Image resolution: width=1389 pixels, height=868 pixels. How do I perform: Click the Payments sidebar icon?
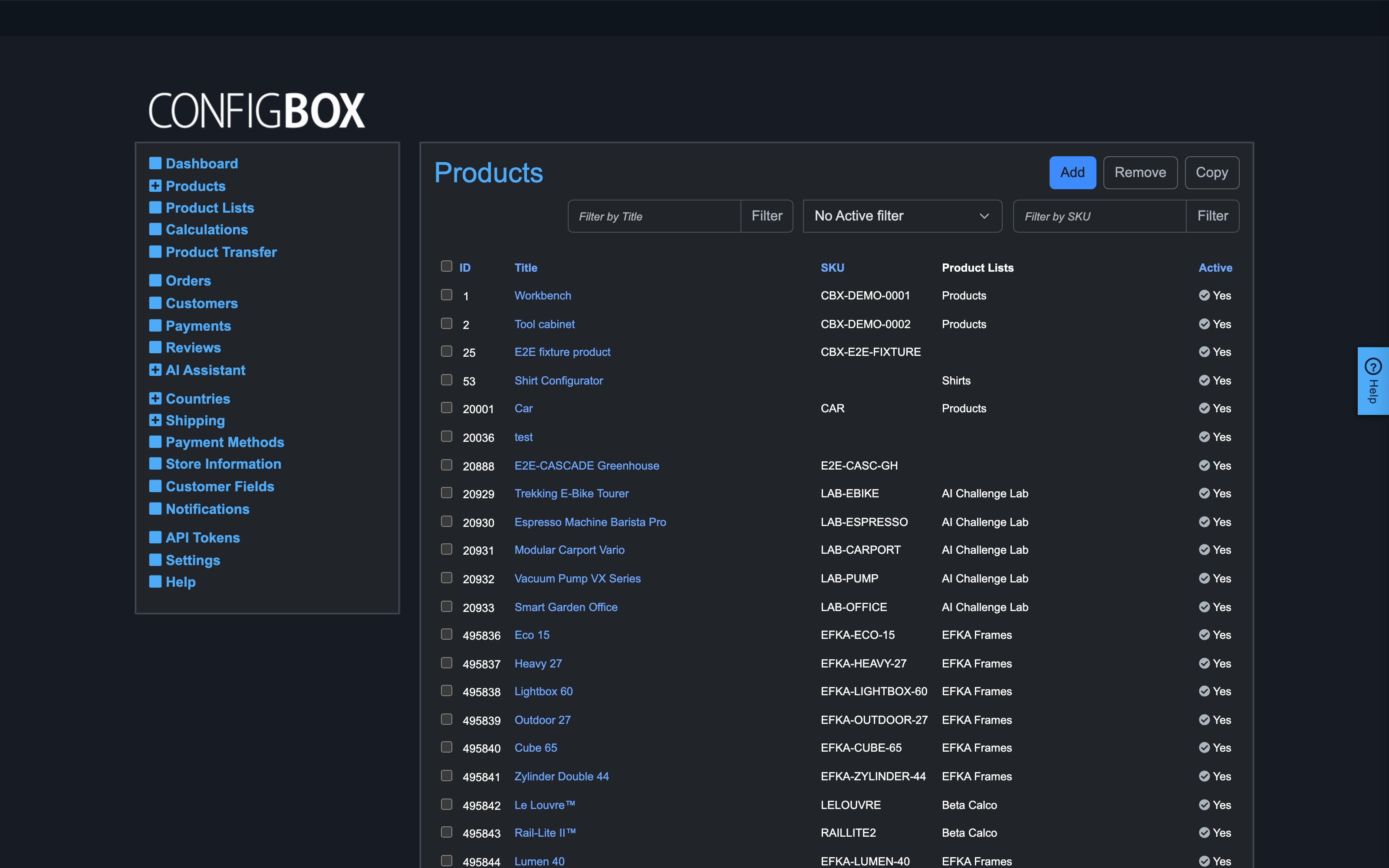click(155, 325)
